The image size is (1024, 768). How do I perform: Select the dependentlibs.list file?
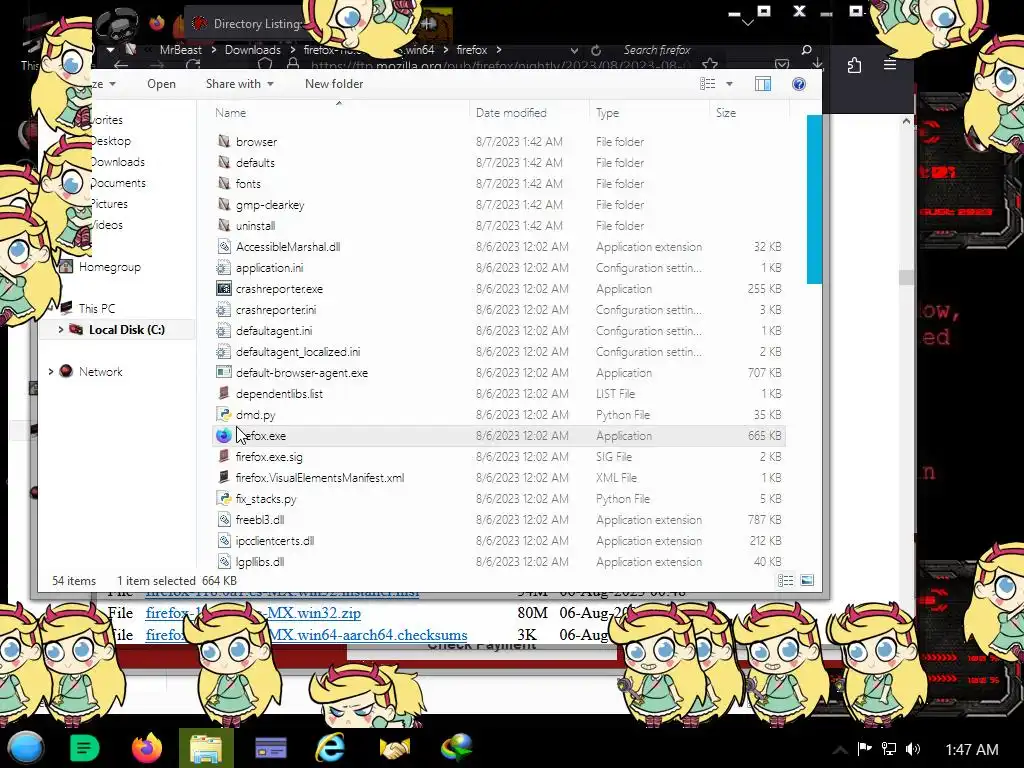pos(279,394)
